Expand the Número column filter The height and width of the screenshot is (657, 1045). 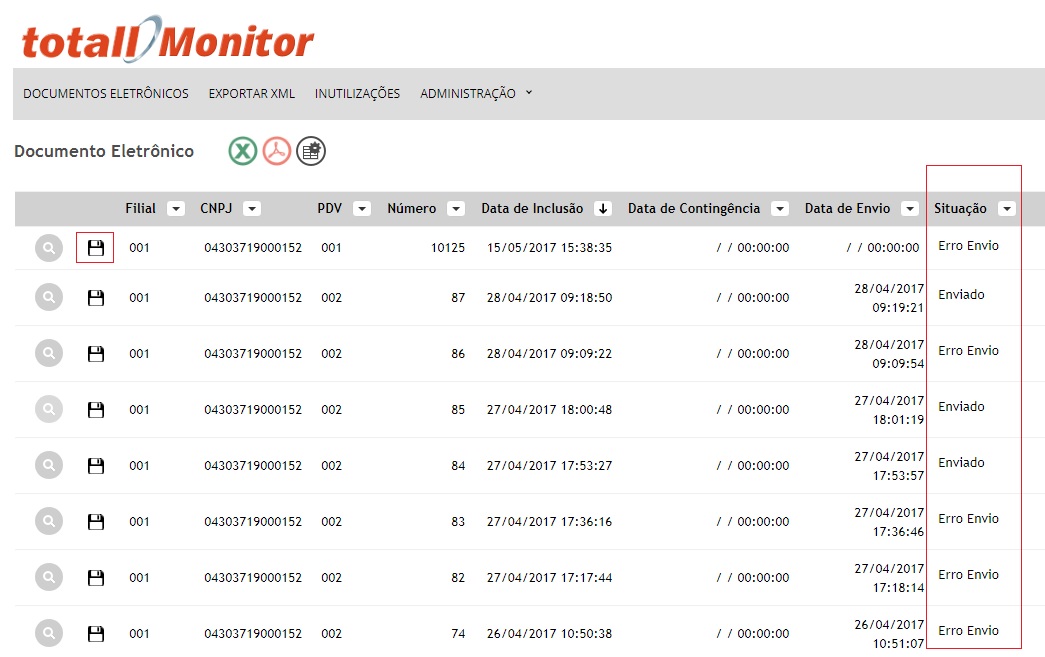click(456, 209)
